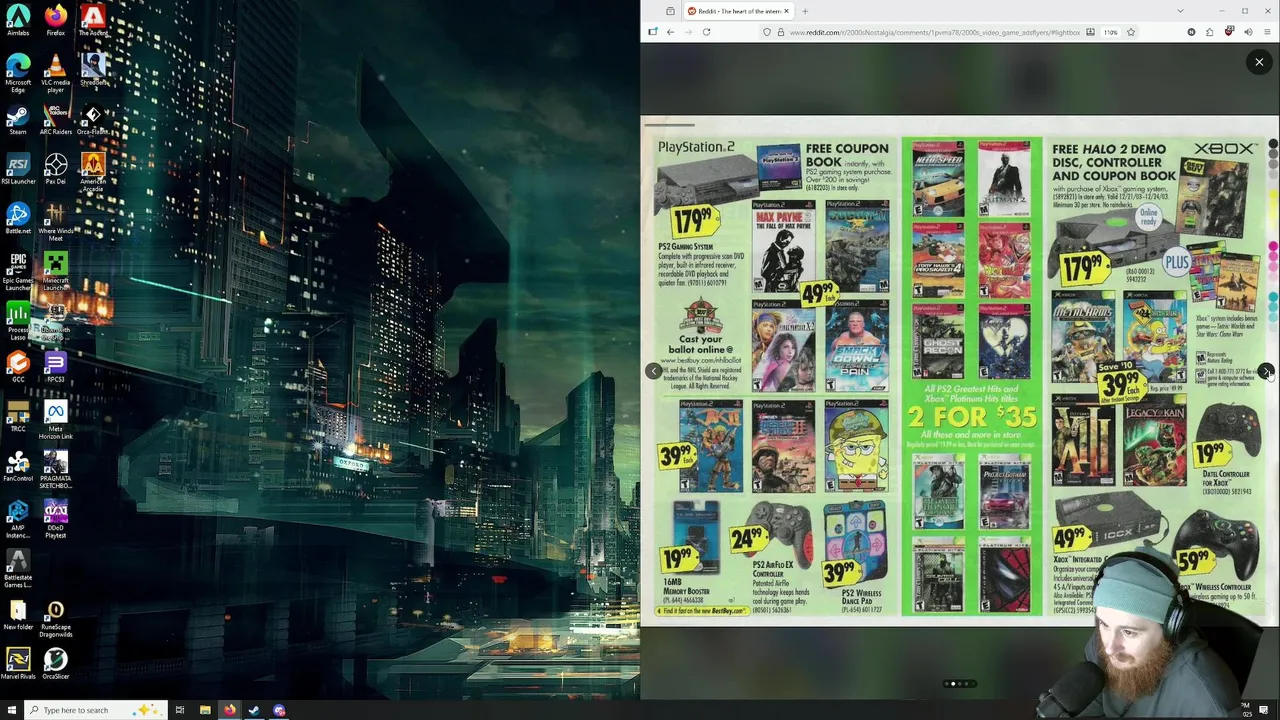Close the Reddit tab

coord(786,11)
